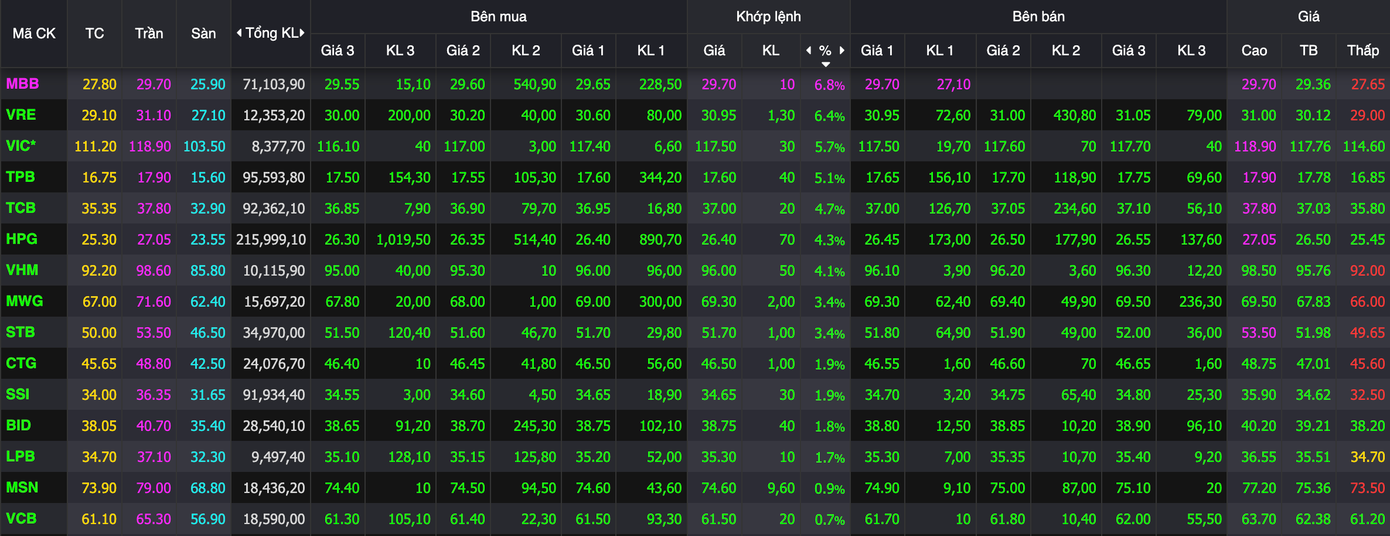
Task: Select the VIC* ticker link
Action: (x=22, y=146)
